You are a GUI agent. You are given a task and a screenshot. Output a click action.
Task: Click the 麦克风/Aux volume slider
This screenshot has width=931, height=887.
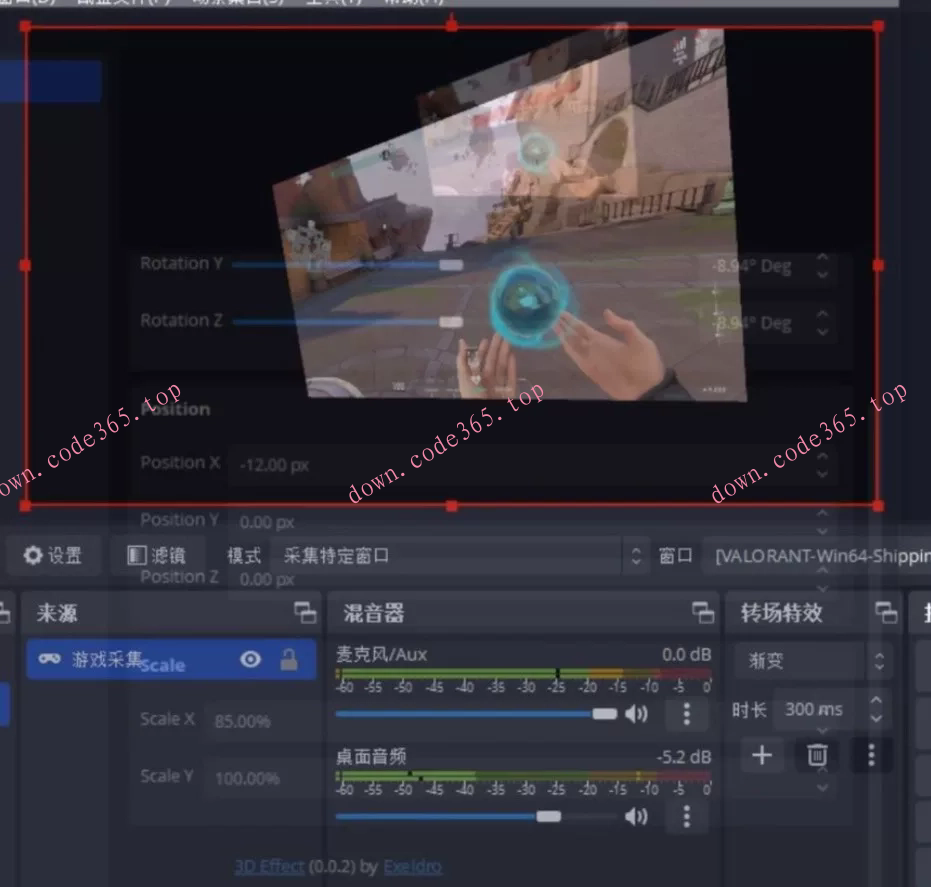tap(476, 714)
